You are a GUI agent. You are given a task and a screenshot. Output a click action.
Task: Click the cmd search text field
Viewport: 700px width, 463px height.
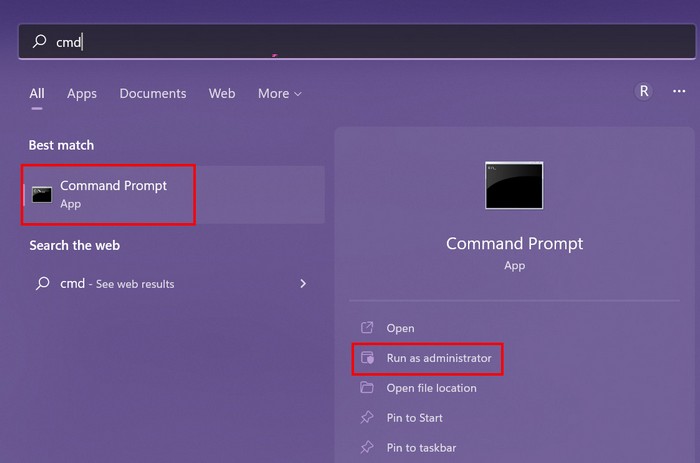tap(357, 42)
